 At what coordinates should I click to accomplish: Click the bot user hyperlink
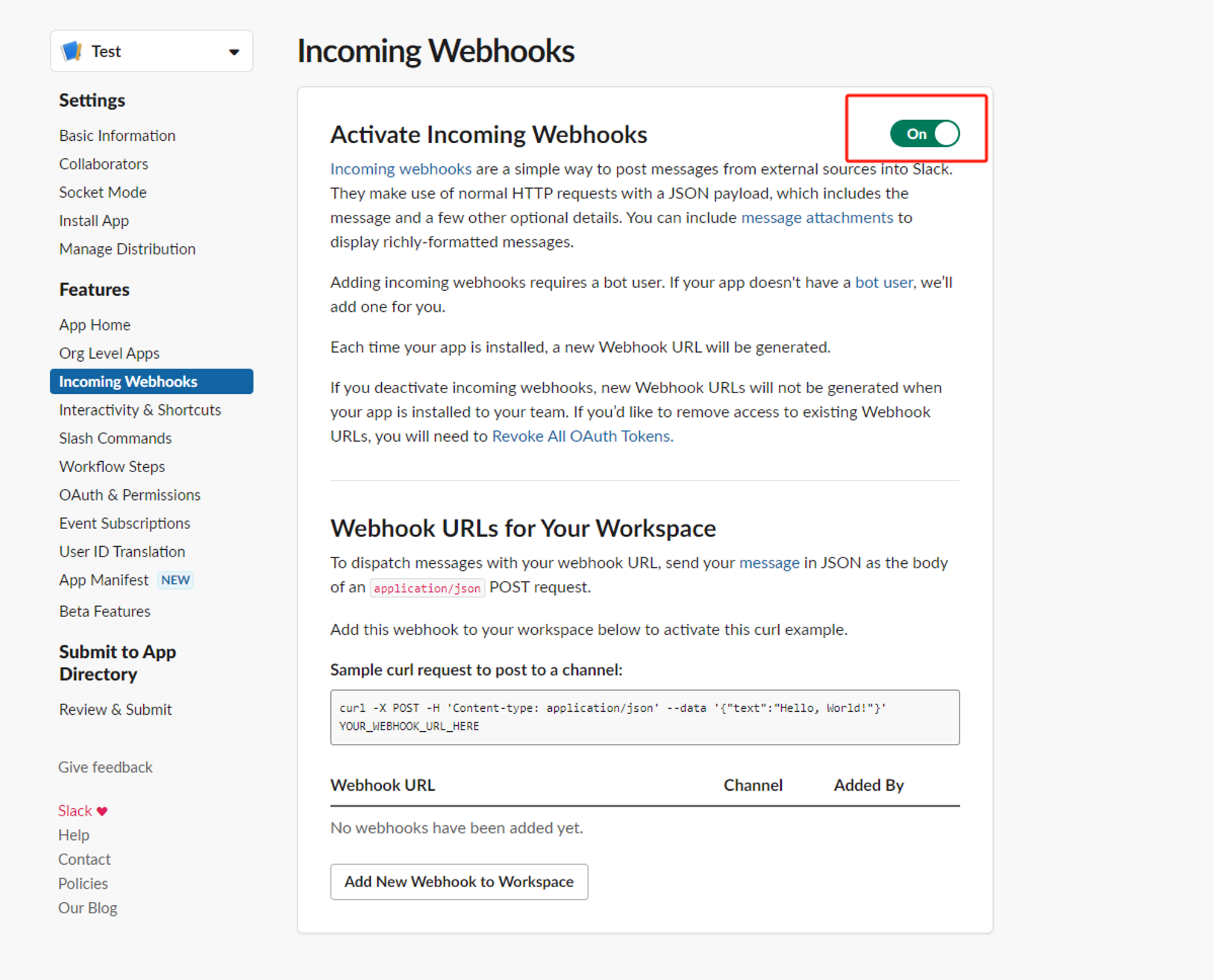pyautogui.click(x=883, y=282)
